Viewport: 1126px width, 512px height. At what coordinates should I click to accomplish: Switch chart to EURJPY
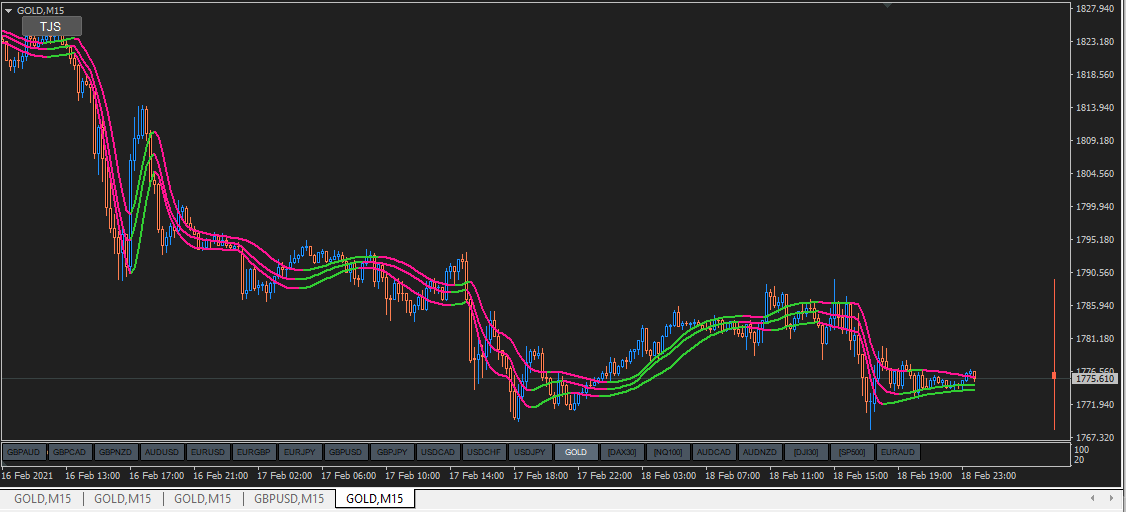300,452
